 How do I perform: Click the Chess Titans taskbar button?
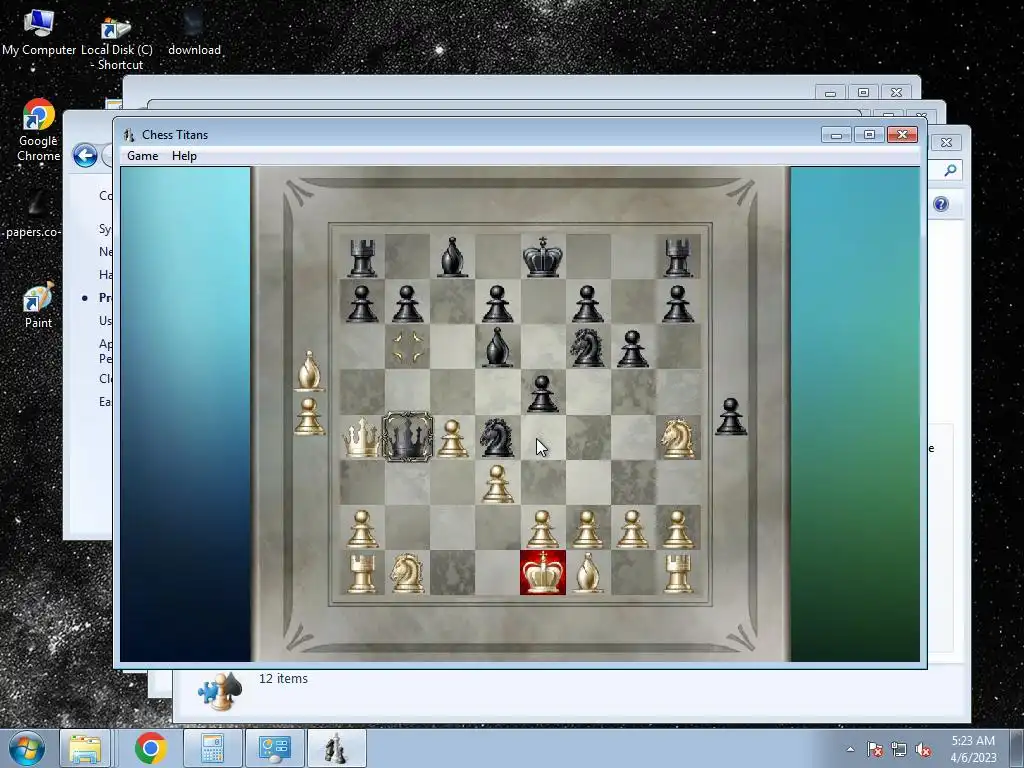(x=336, y=748)
